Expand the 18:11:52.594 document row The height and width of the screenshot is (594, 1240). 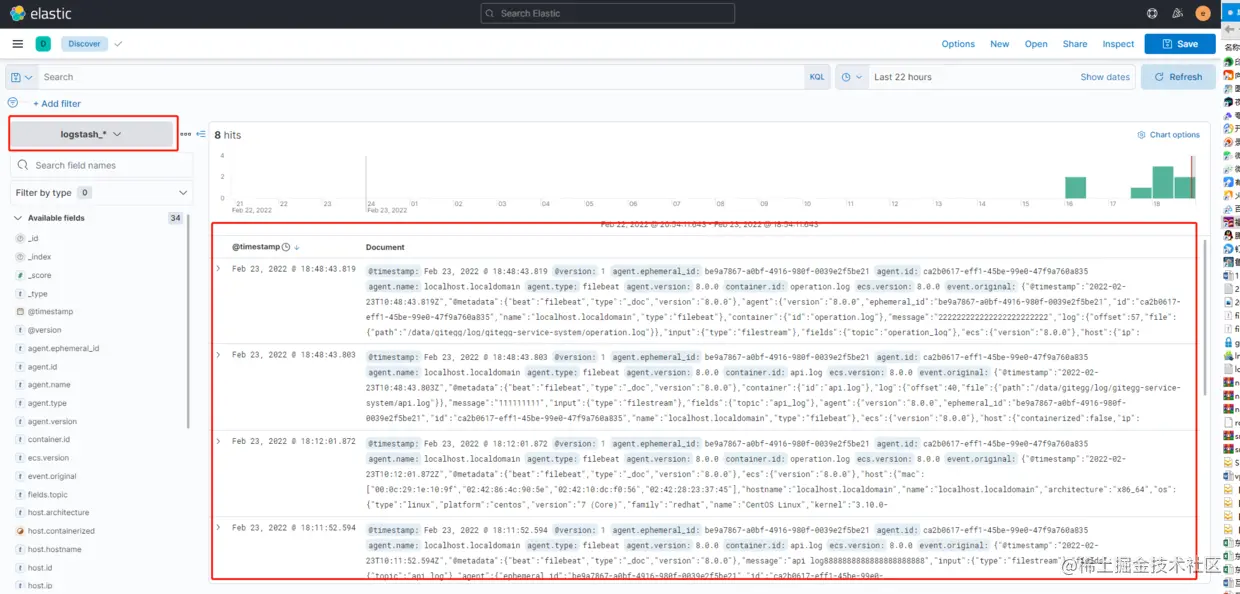[218, 527]
